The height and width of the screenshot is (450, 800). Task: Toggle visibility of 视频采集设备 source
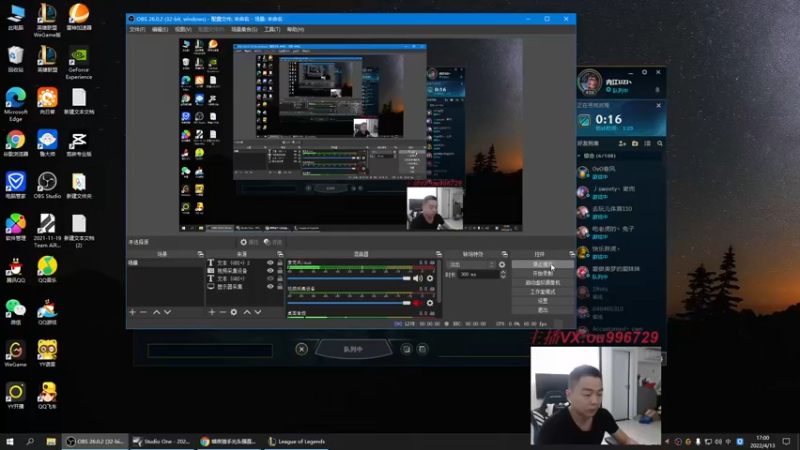coord(270,270)
